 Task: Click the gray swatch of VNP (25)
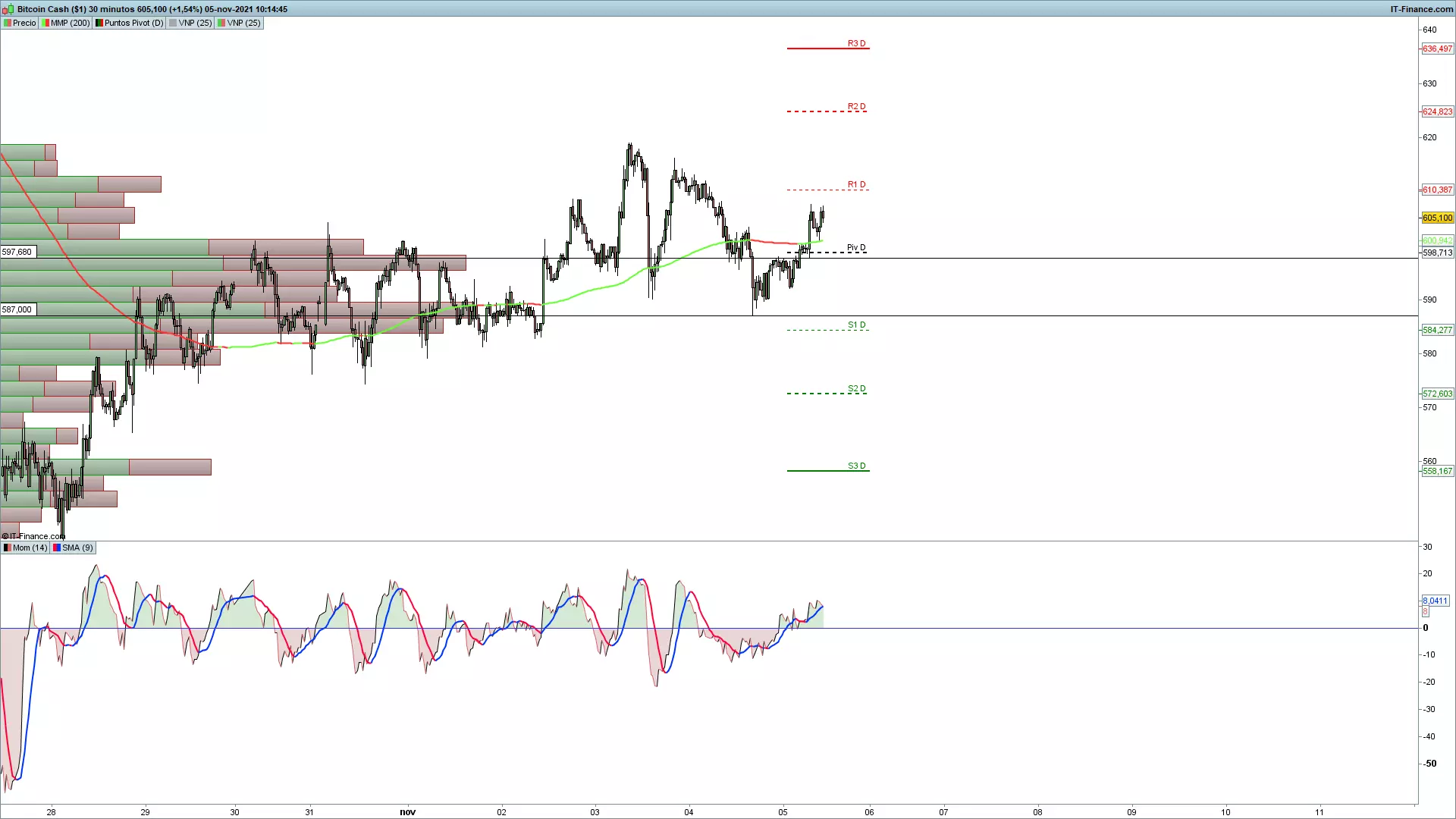[x=174, y=23]
